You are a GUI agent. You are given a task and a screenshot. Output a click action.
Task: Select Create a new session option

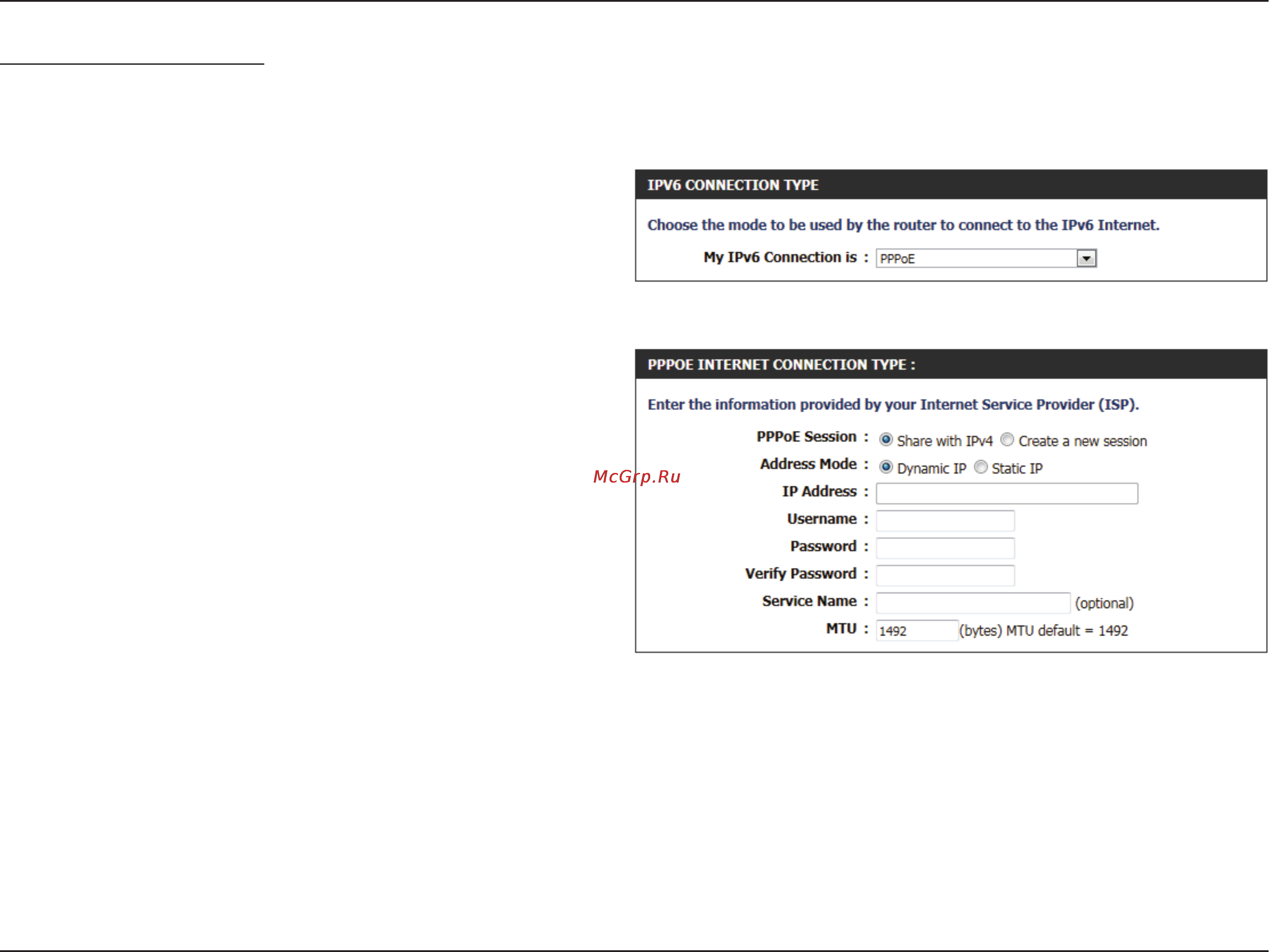click(1007, 440)
